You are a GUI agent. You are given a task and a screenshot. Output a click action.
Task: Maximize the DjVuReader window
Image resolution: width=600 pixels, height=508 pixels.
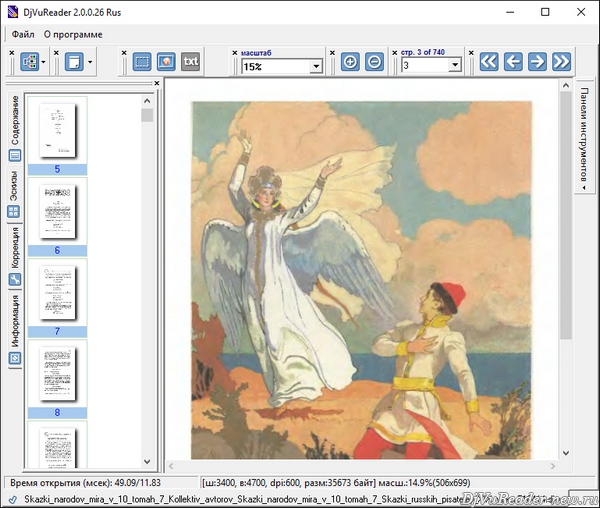click(545, 12)
